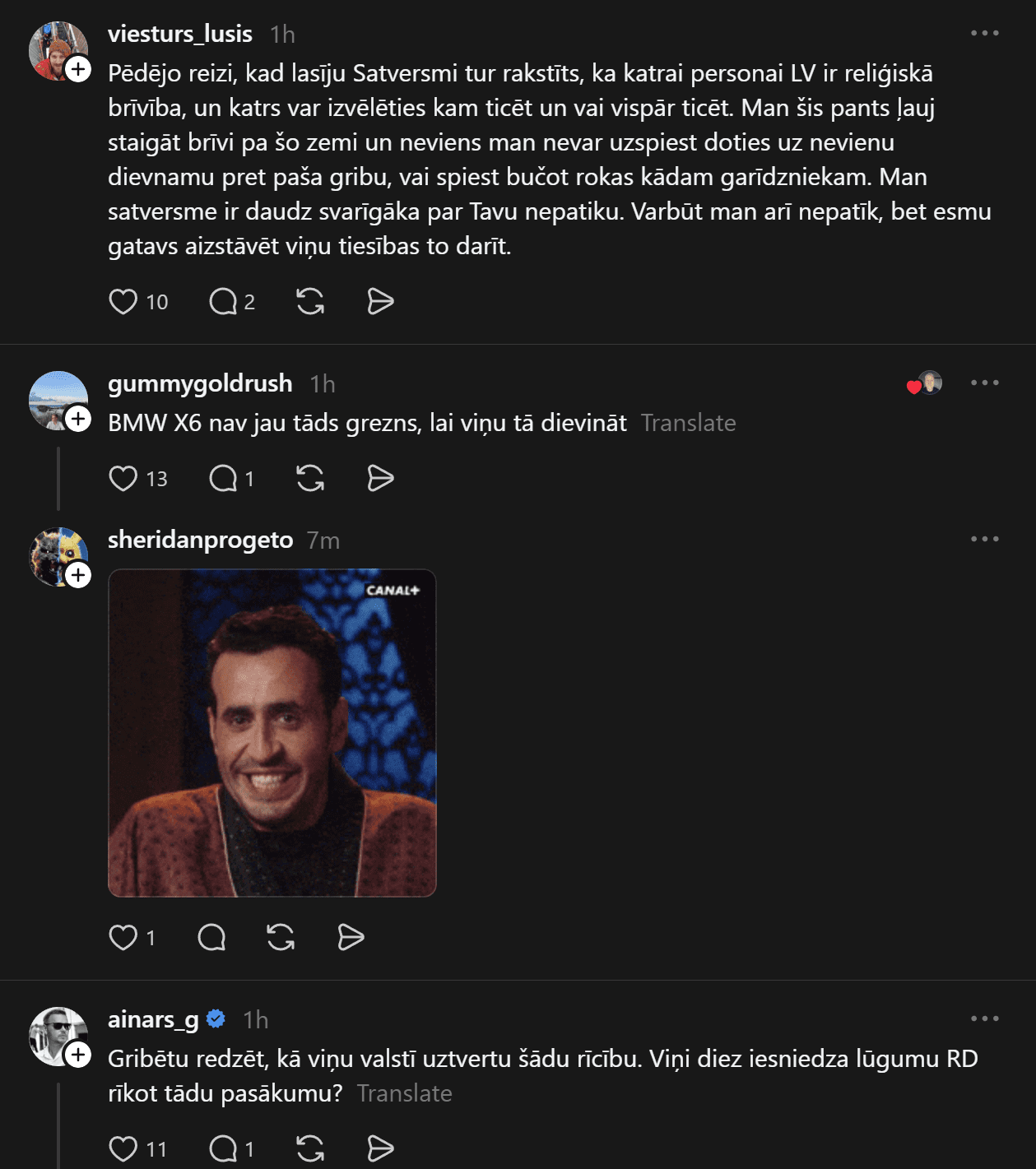Image resolution: width=1036 pixels, height=1169 pixels.
Task: Repost the viesturs_lusis post
Action: 310,302
